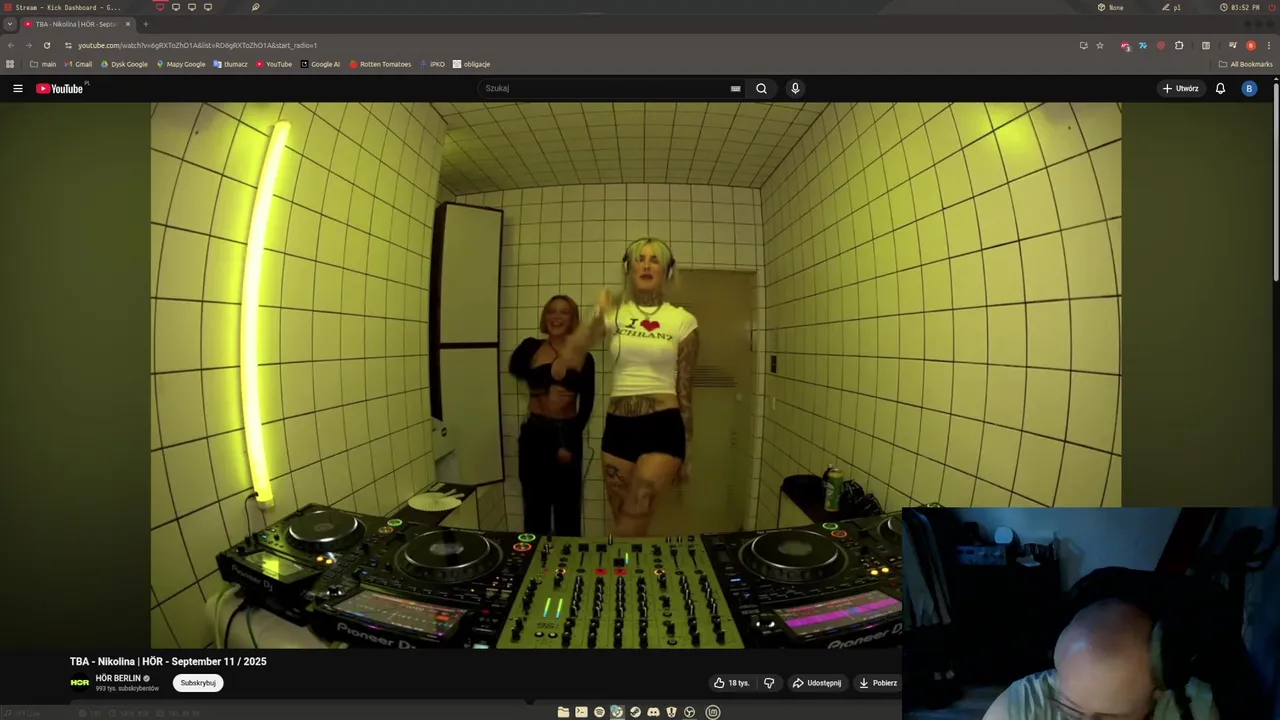The image size is (1280, 720).
Task: Open the iPKO bookmark
Action: (433, 64)
